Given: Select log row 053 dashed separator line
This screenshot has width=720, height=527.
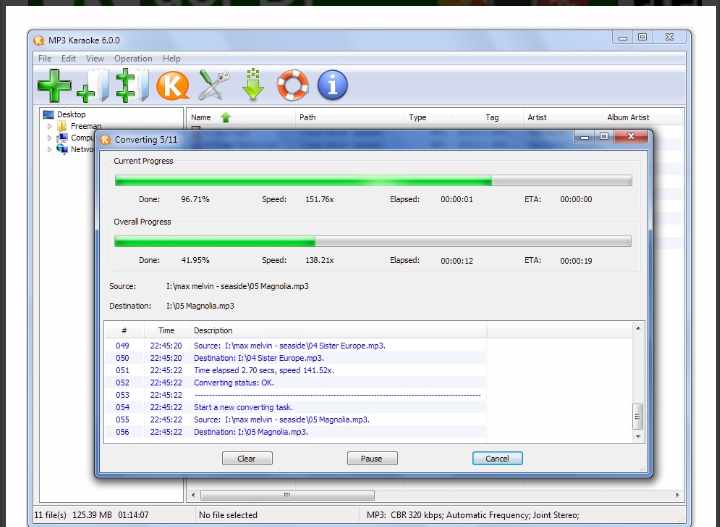Looking at the screenshot, I should [296, 395].
